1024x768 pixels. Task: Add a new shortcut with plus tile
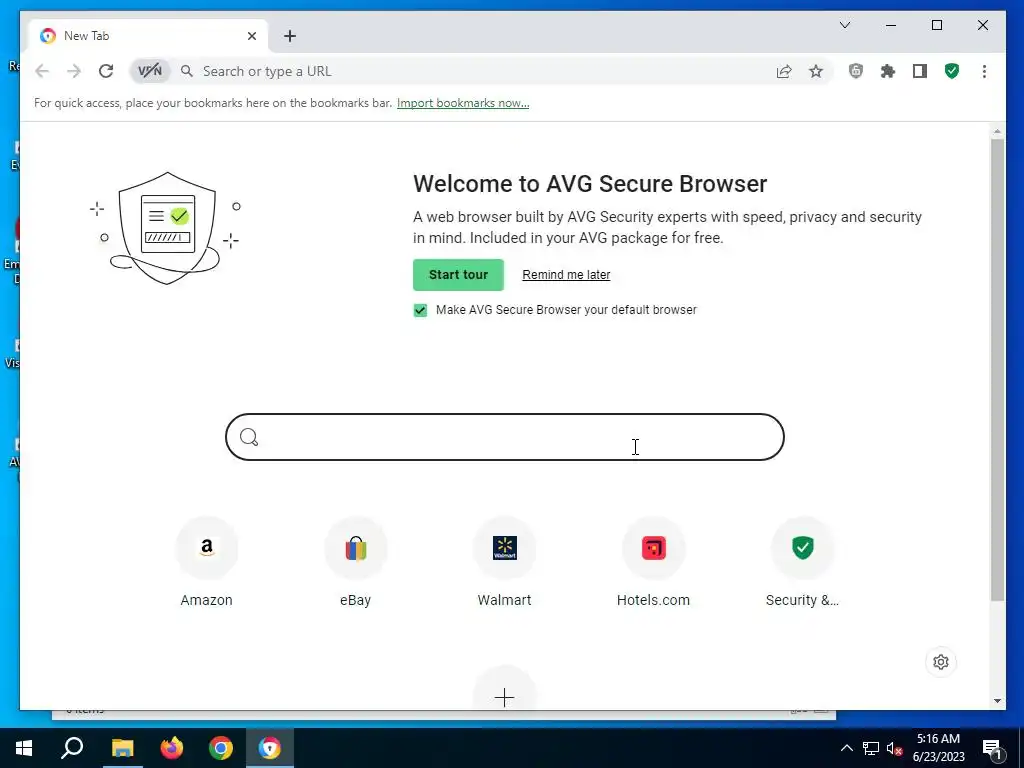coord(504,697)
